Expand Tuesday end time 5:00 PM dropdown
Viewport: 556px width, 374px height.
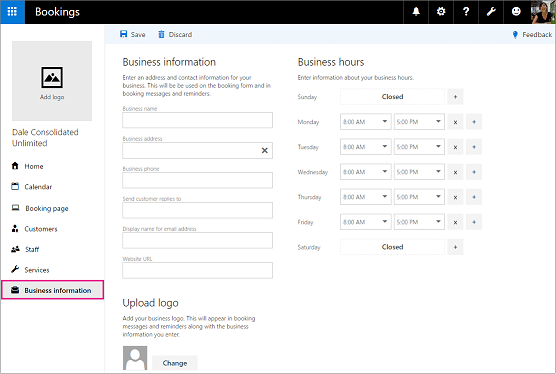coord(419,147)
